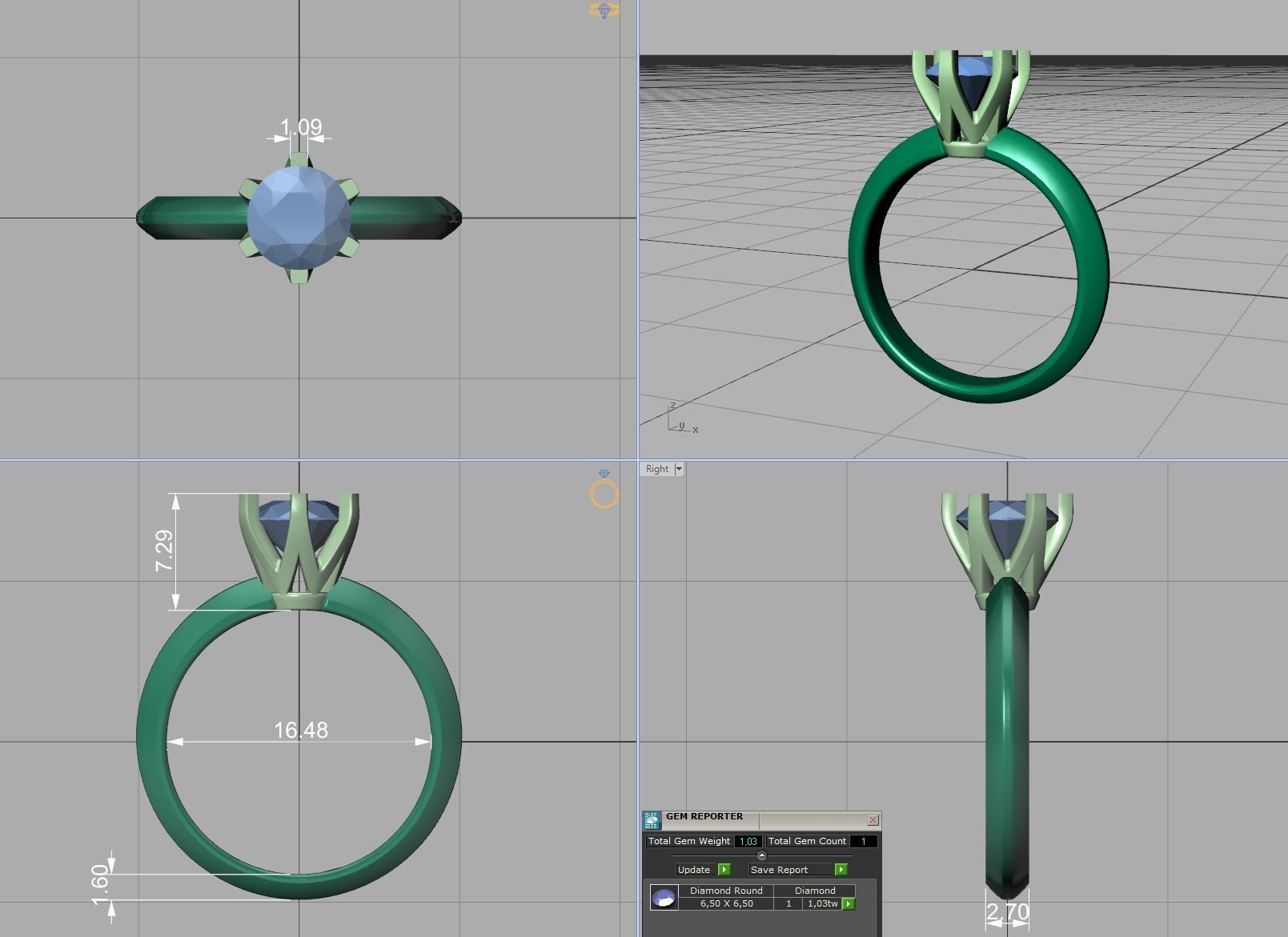Click the 'Total Gem Count' label
This screenshot has width=1288, height=937.
point(807,841)
